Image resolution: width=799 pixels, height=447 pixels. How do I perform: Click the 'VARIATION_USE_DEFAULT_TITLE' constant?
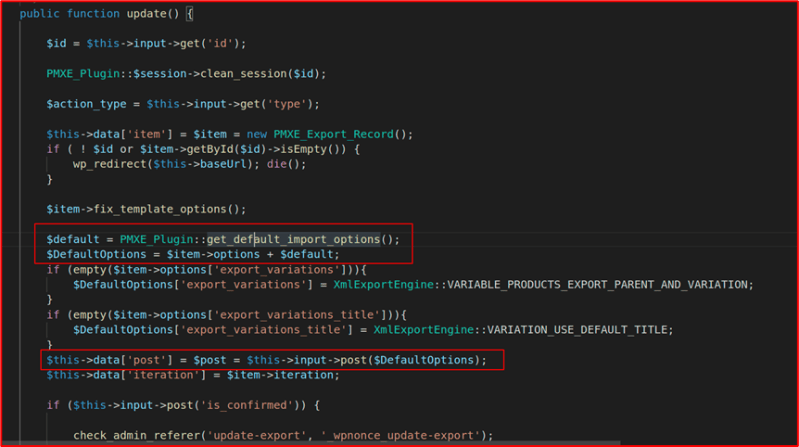tap(577, 330)
